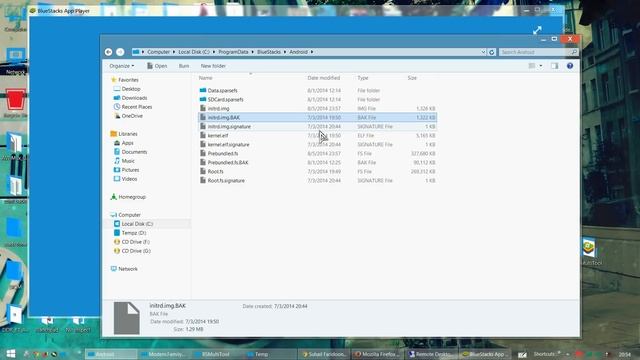The height and width of the screenshot is (360, 640).
Task: Expand breadcrumb arrow after ProgramData
Action: pos(253,52)
